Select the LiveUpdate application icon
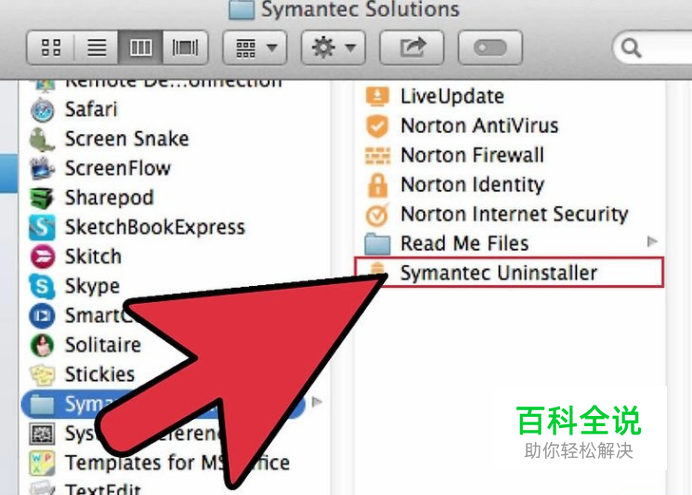This screenshot has width=692, height=495. (x=377, y=96)
